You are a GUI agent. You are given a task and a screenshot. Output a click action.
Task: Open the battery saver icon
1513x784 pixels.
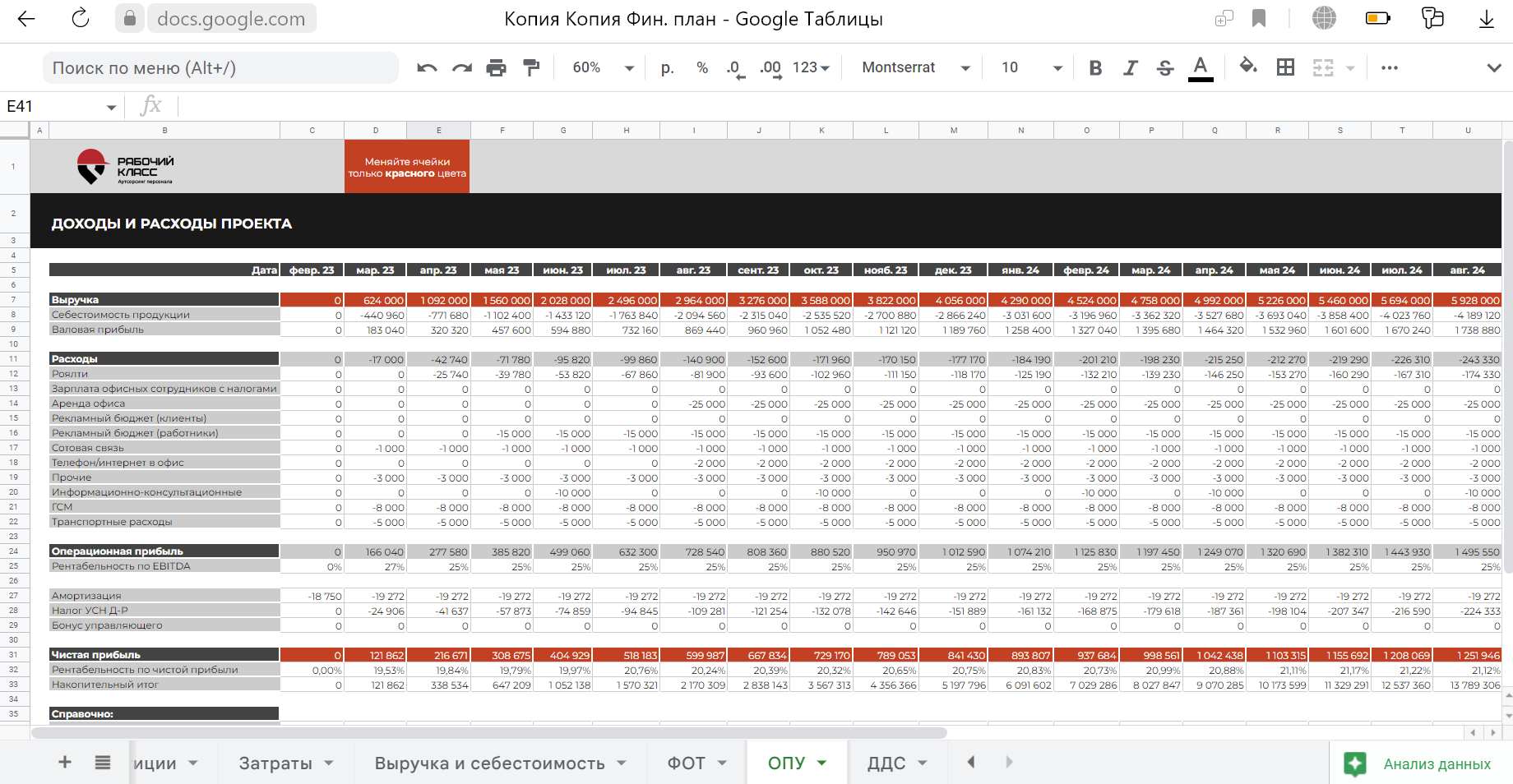[1377, 18]
